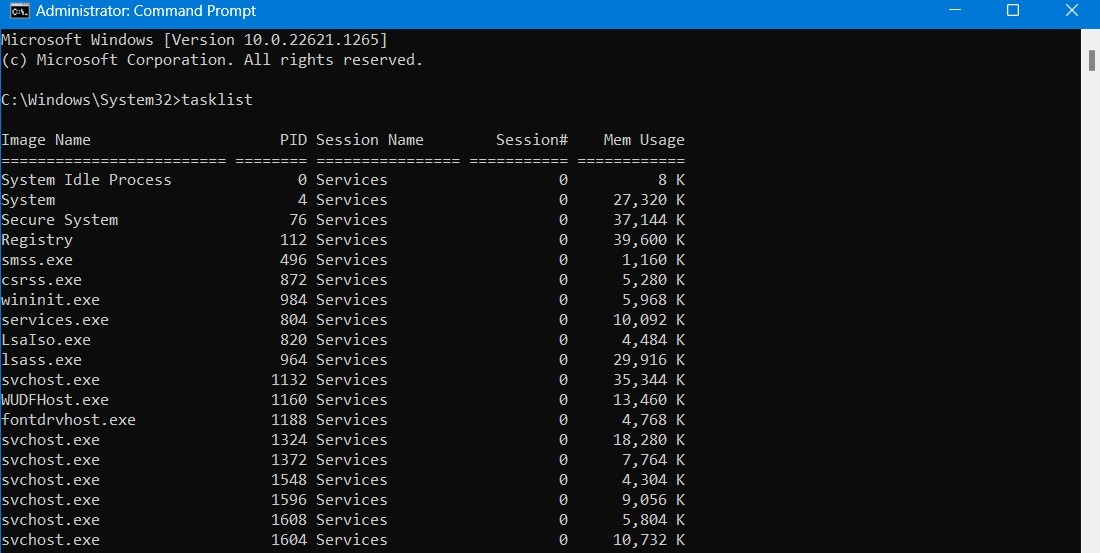The image size is (1100, 553).
Task: Click the 'C:\Windows\System32>' prompt path
Action: coord(90,100)
